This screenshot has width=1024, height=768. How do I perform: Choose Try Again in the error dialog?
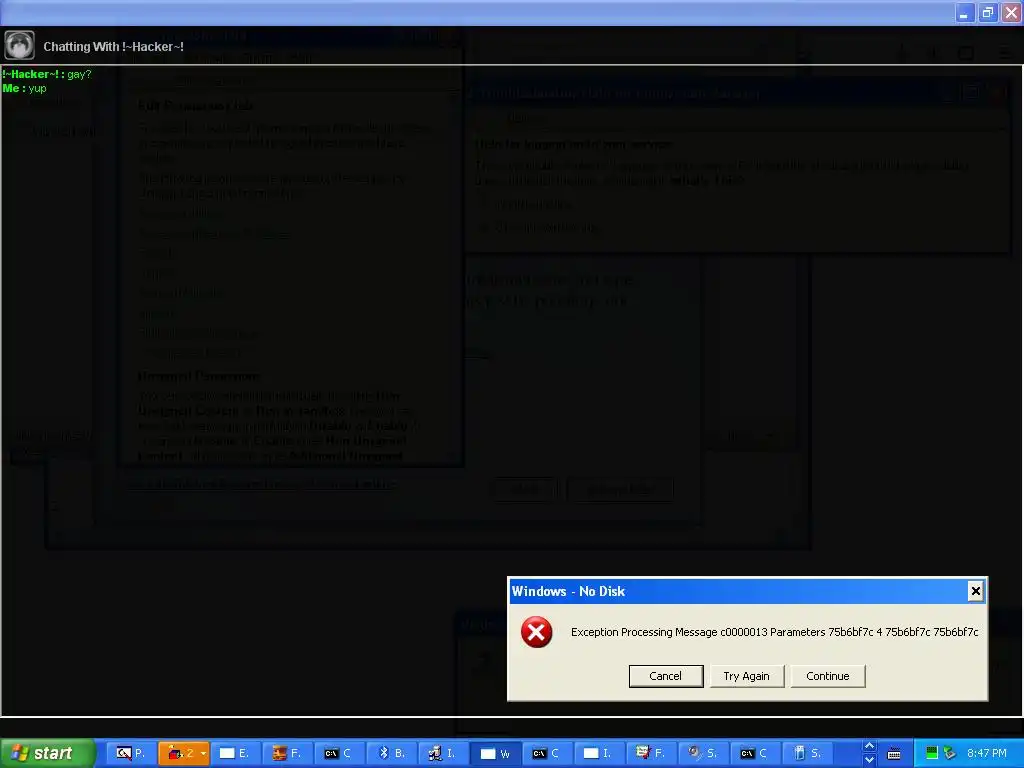click(746, 676)
